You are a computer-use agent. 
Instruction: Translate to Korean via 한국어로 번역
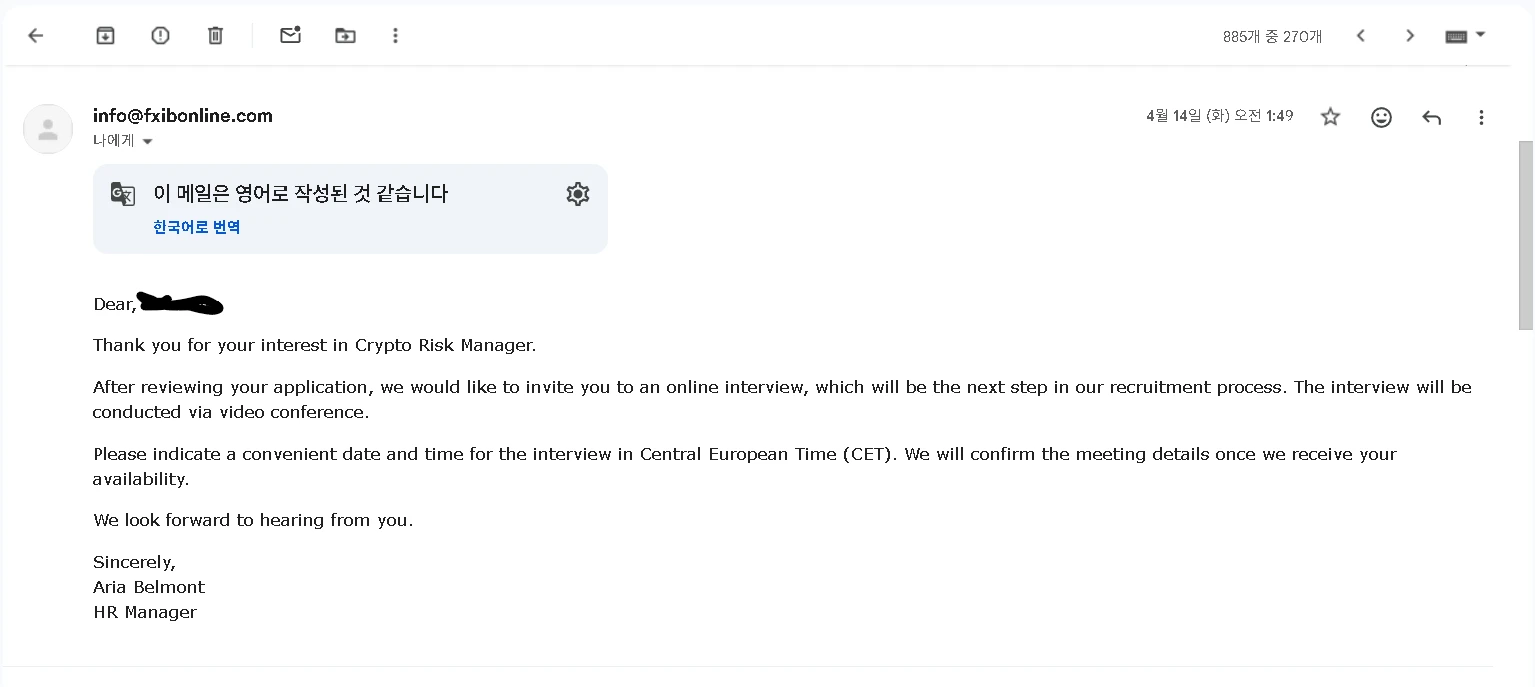(x=197, y=227)
